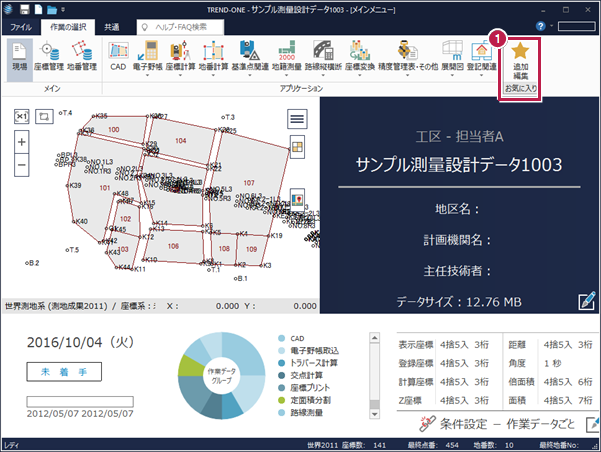The height and width of the screenshot is (452, 601).
Task: Open 登記関連 registration icon
Action: pyautogui.click(x=481, y=56)
